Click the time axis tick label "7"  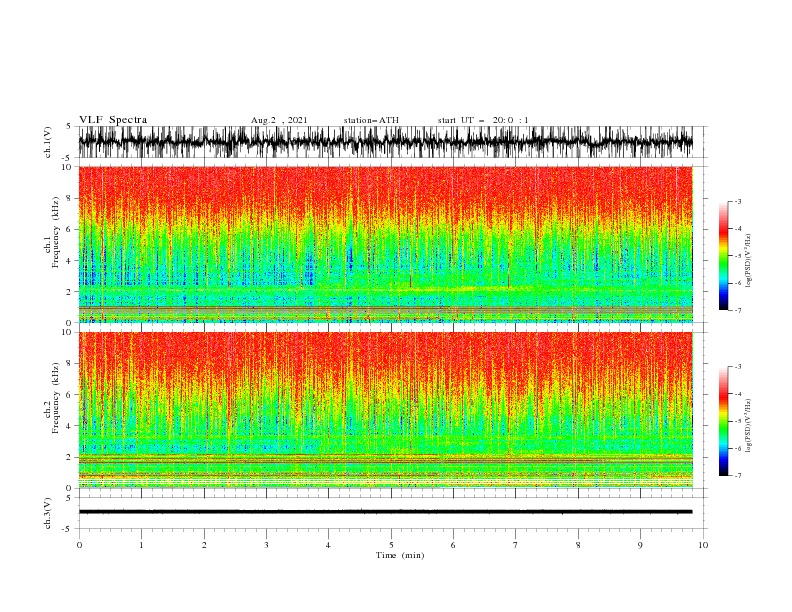click(x=516, y=545)
